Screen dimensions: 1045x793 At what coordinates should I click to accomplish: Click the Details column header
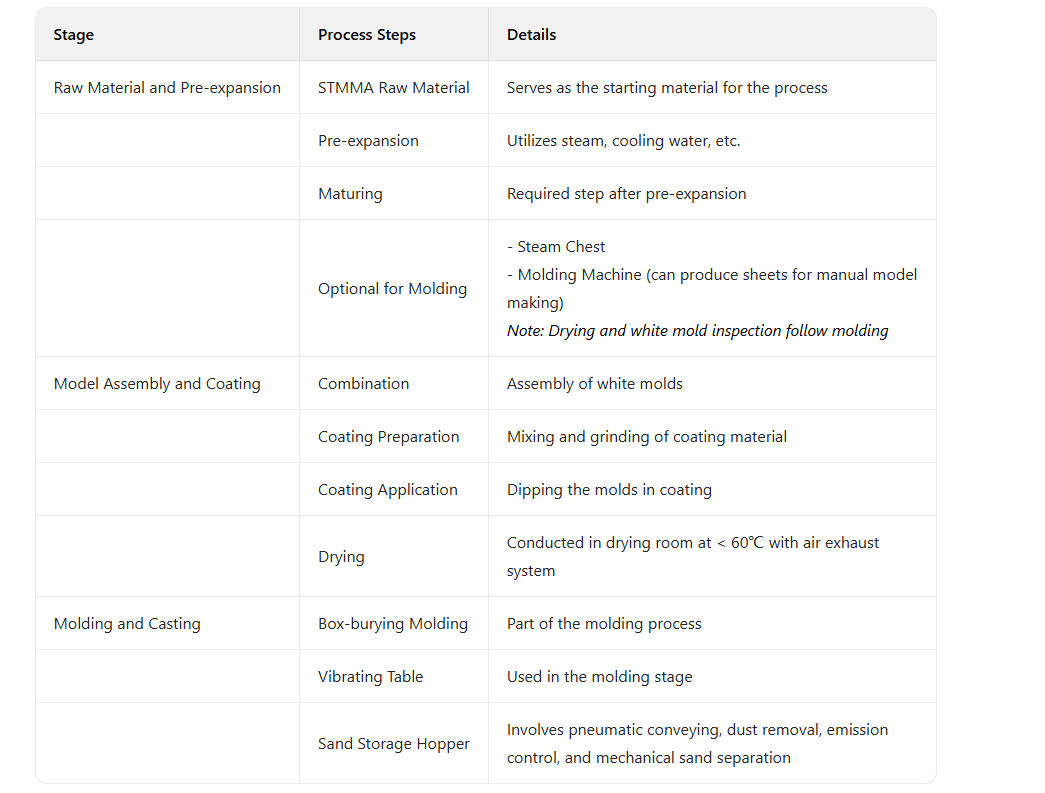pyautogui.click(x=531, y=35)
